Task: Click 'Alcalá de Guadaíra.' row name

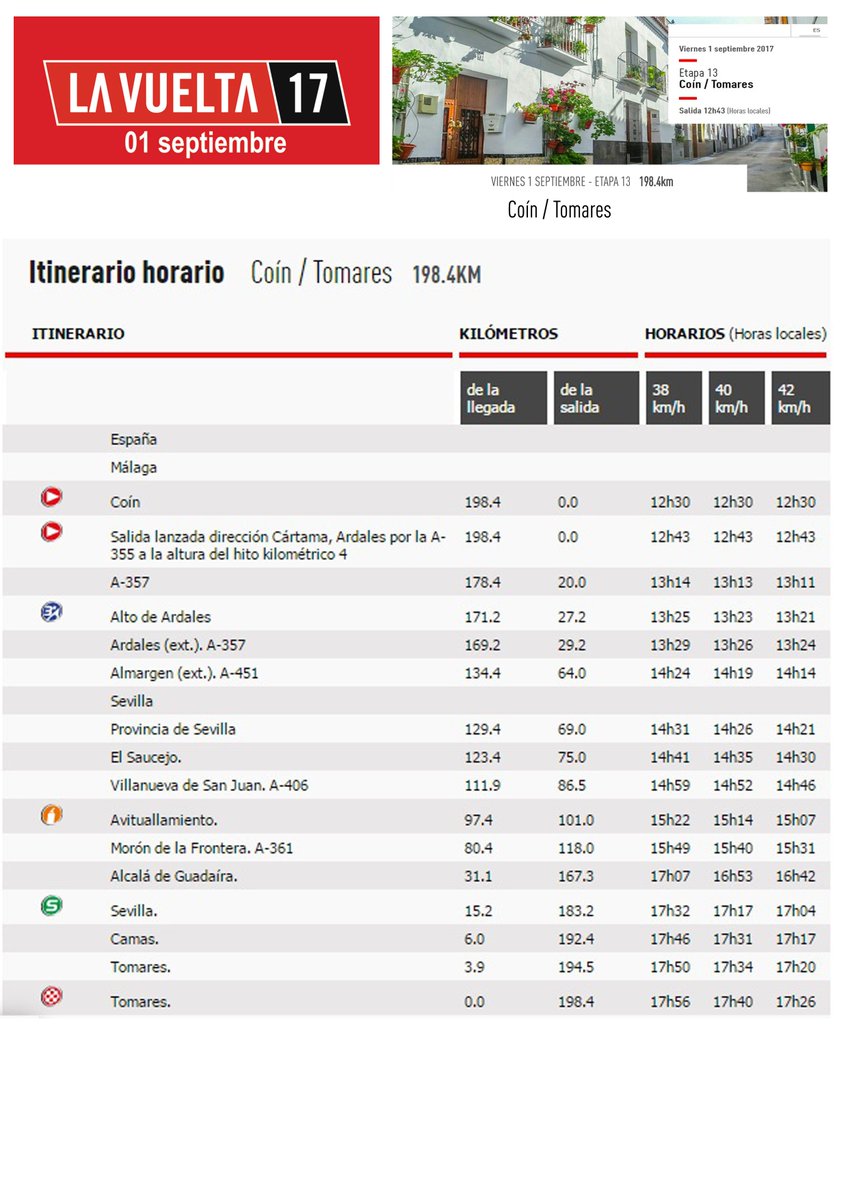Action: click(x=173, y=876)
